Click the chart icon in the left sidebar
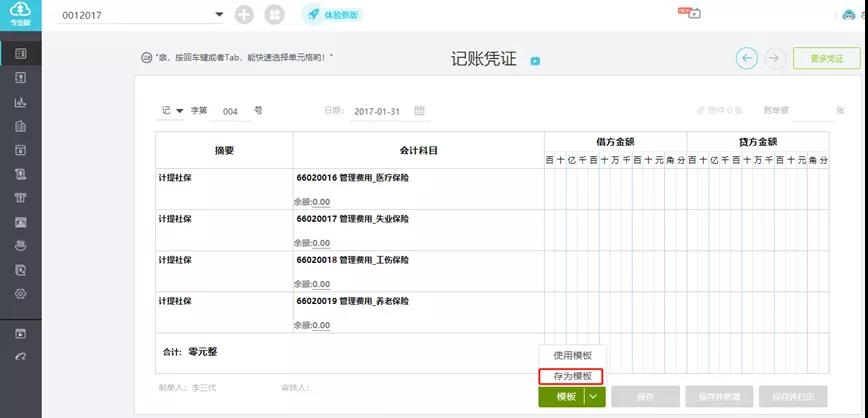Screen dimensions: 868x418 click(20, 102)
